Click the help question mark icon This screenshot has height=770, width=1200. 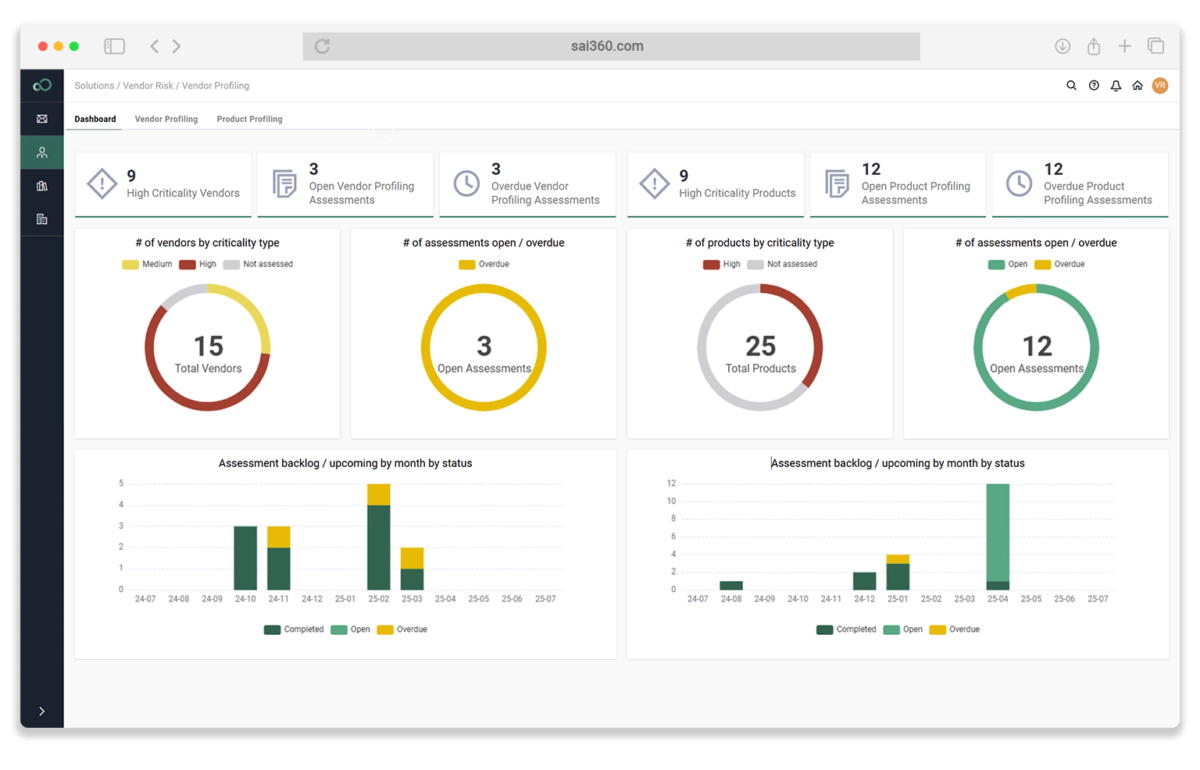coord(1093,85)
